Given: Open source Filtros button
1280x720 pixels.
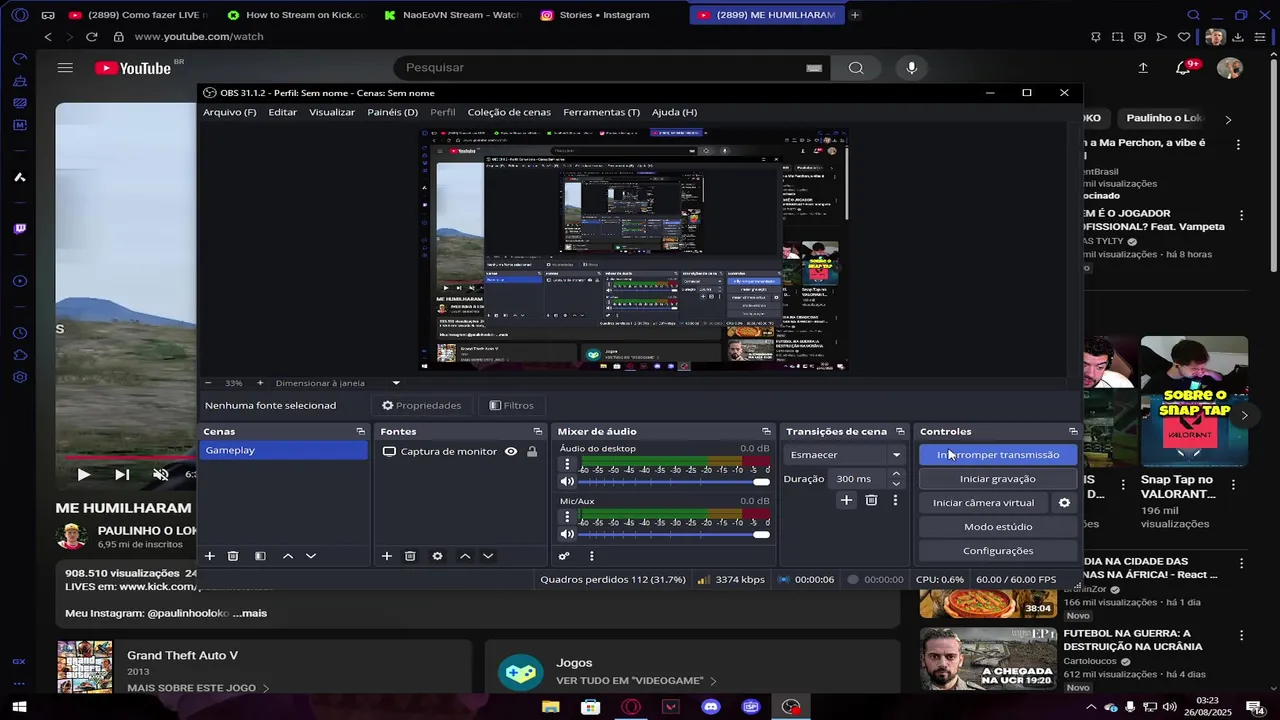Looking at the screenshot, I should pos(511,405).
